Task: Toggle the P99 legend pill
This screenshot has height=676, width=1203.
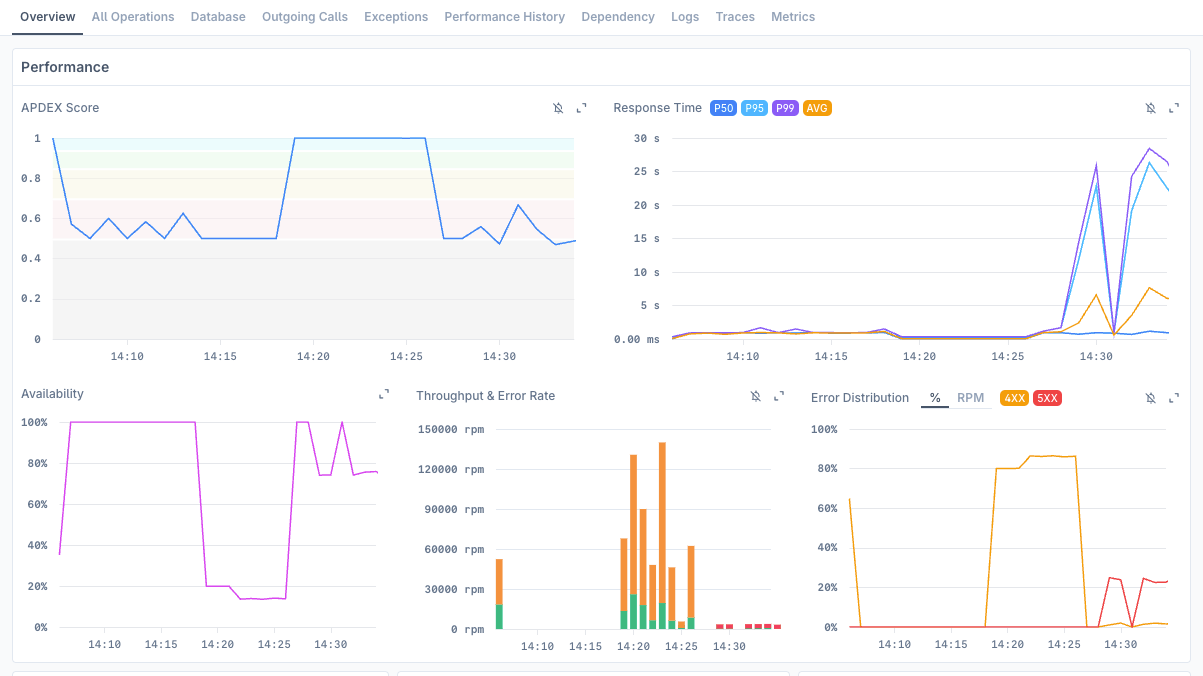Action: coord(784,107)
